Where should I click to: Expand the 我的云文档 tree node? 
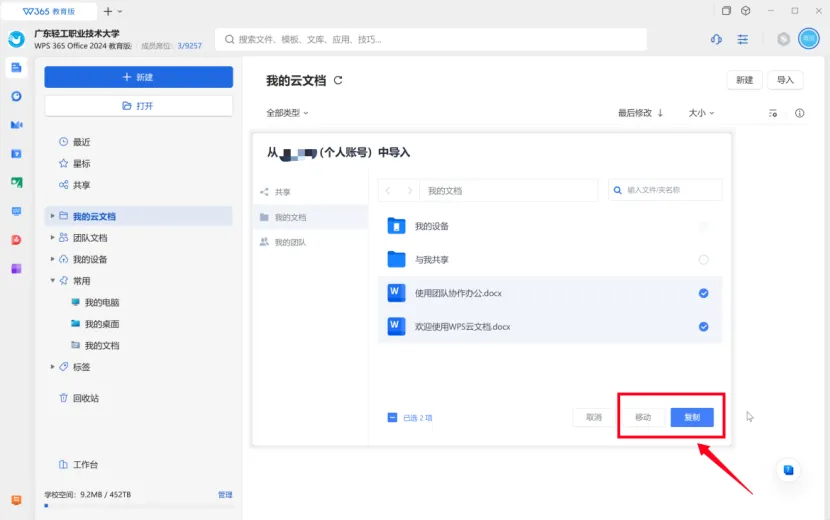pos(52,216)
